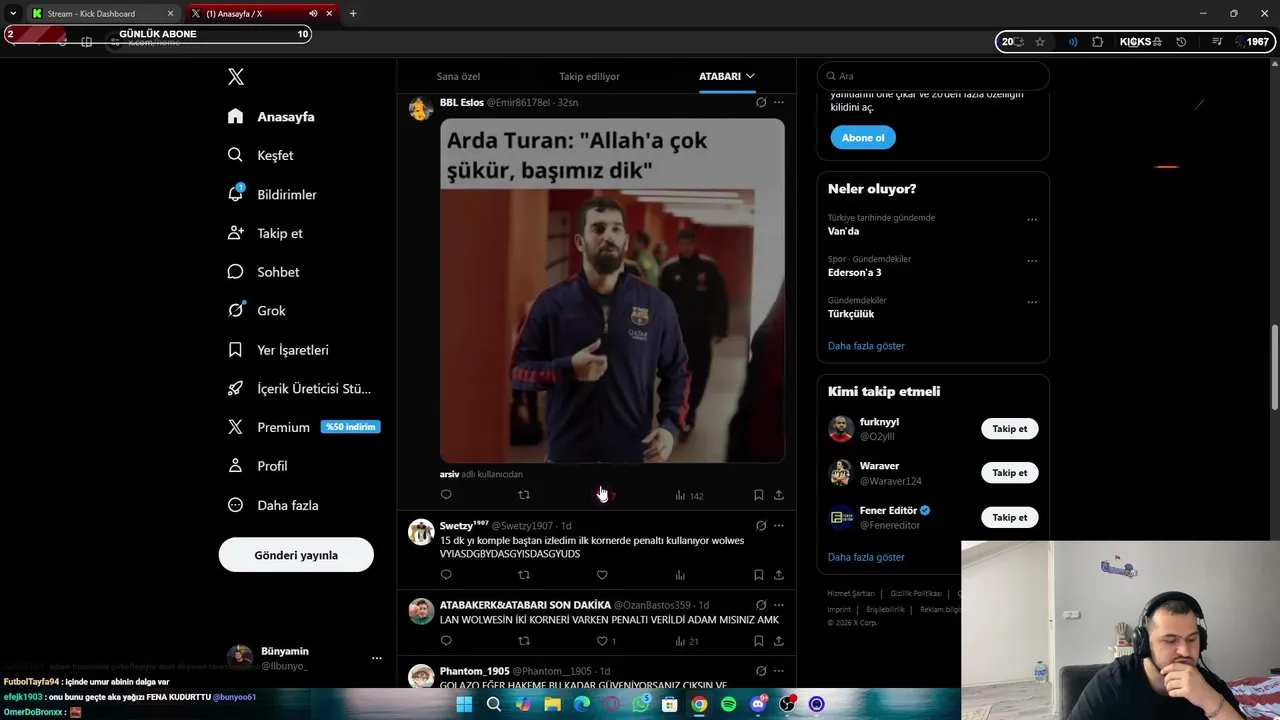Image resolution: width=1280 pixels, height=720 pixels.
Task: Open options for Ederson'a 3 trend
Action: coord(1032,261)
